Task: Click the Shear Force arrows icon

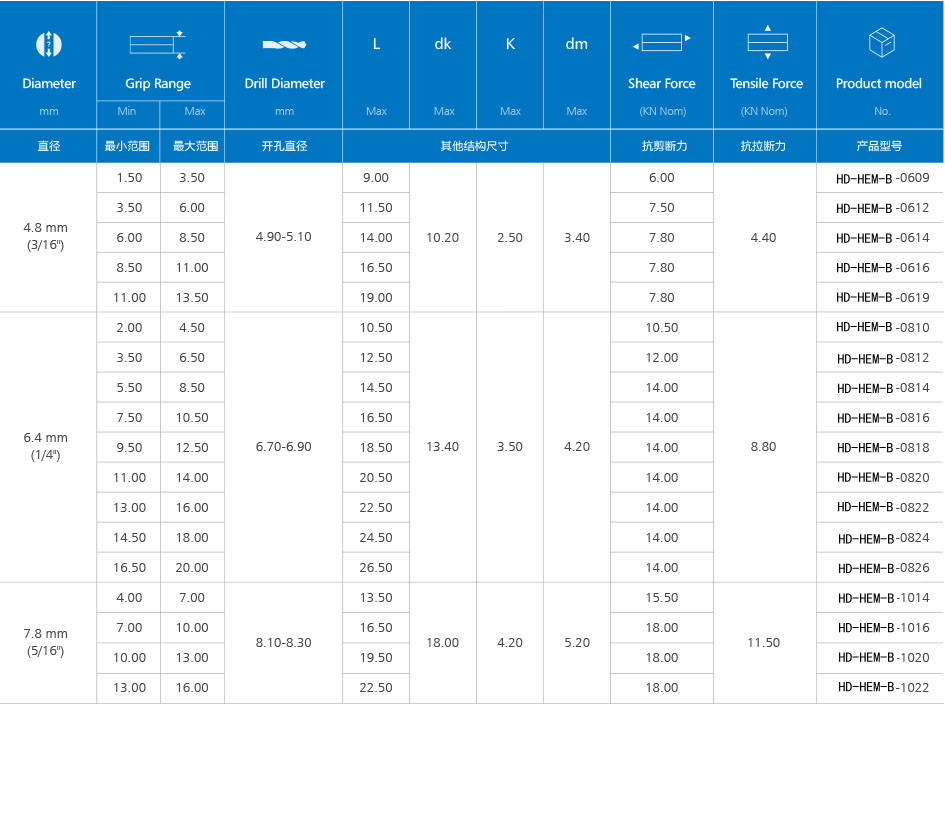Action: pyautogui.click(x=661, y=43)
